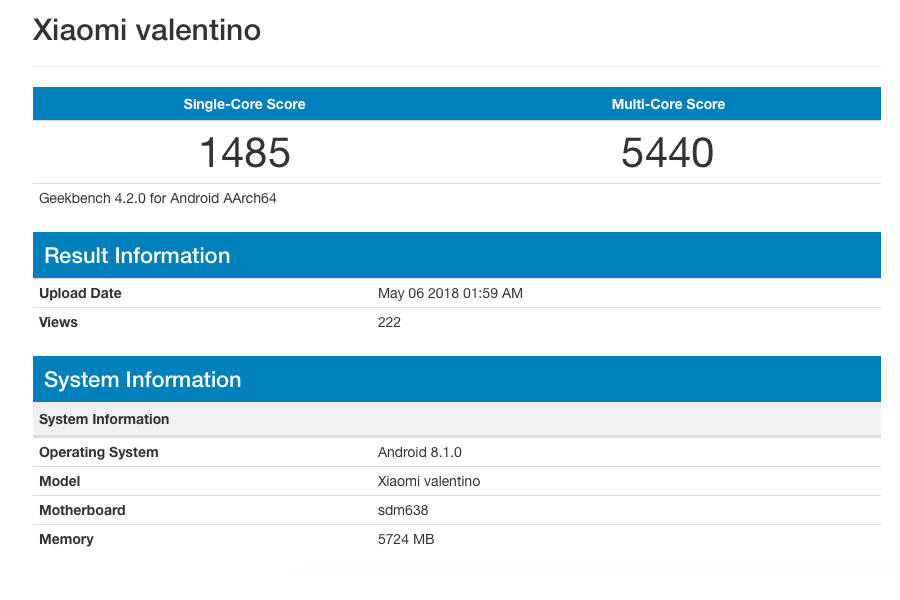Click the 5724 MB memory value

pos(406,539)
